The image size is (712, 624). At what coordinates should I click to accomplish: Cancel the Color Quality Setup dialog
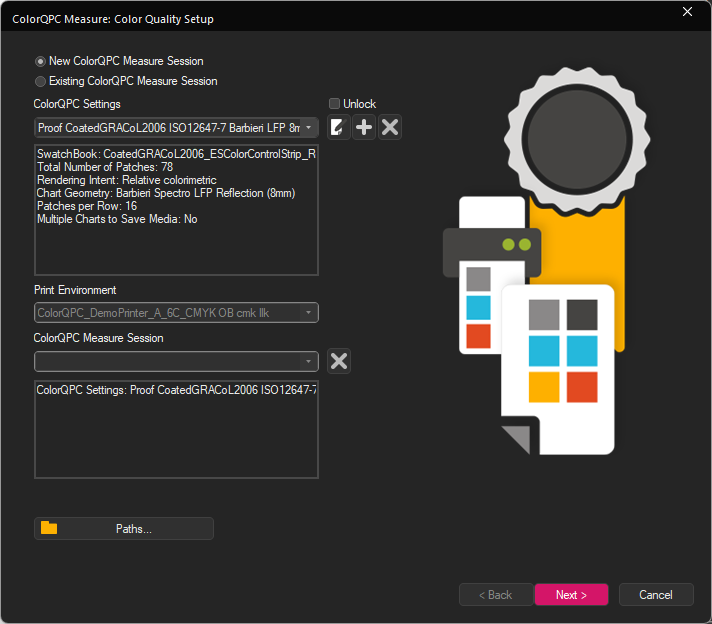656,595
